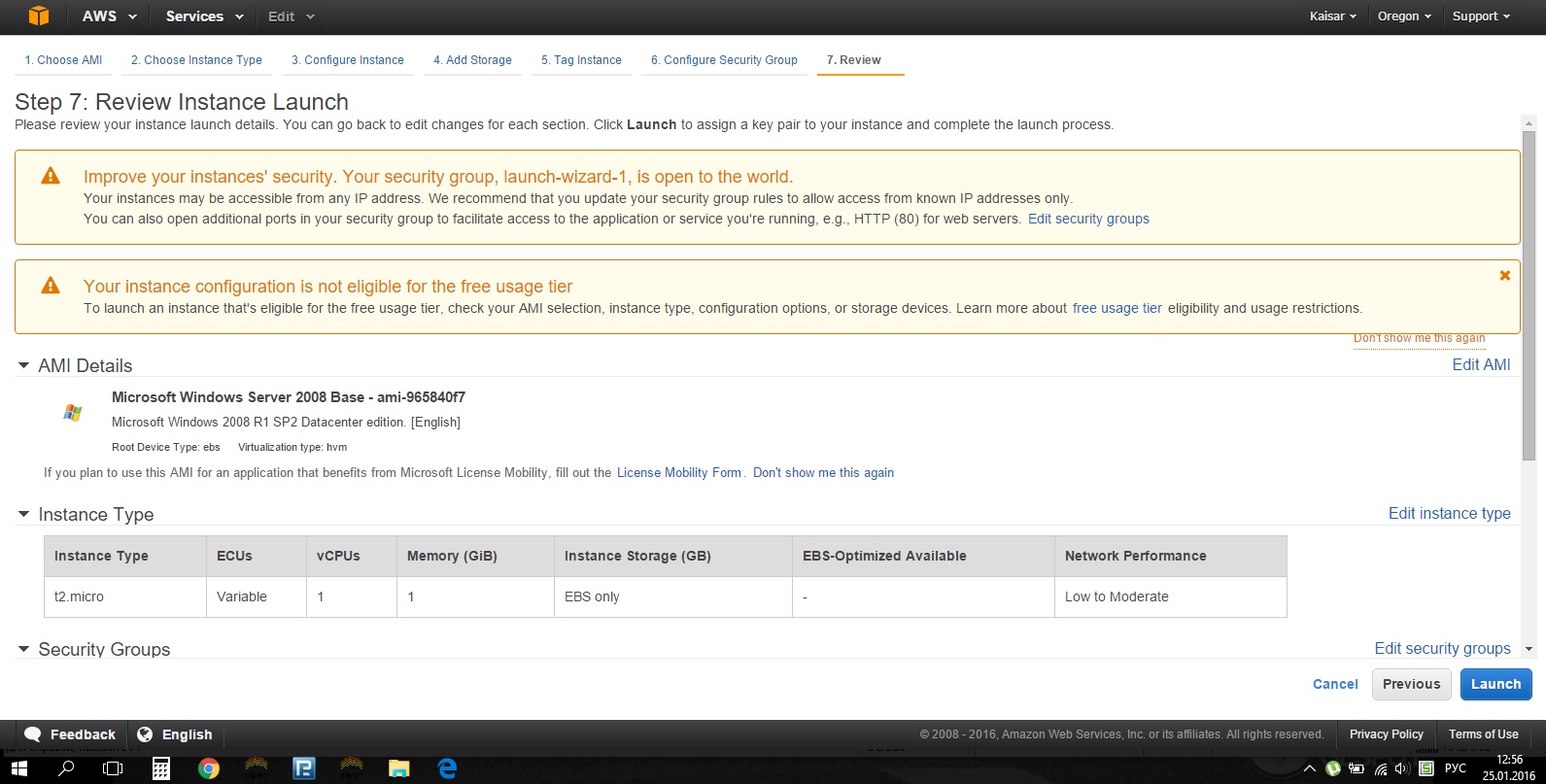Click the 'Network Performance' column header

(x=1170, y=556)
